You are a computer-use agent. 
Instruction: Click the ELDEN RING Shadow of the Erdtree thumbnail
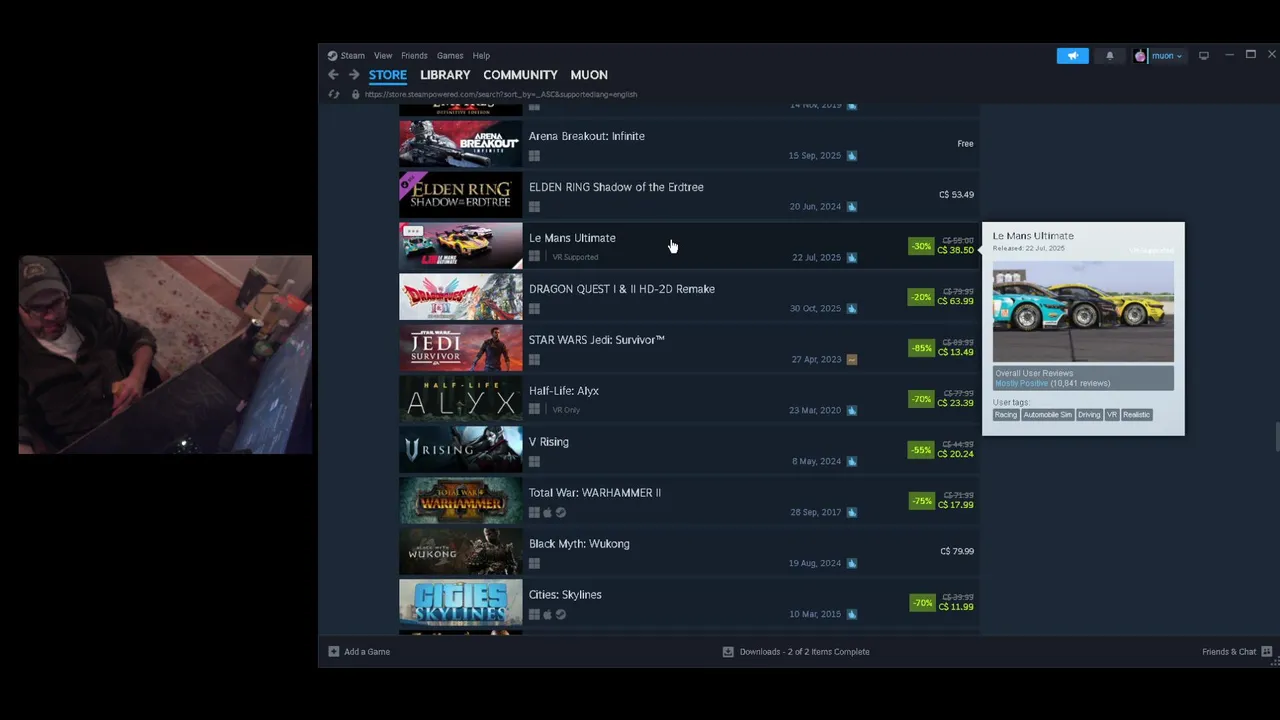coord(460,195)
